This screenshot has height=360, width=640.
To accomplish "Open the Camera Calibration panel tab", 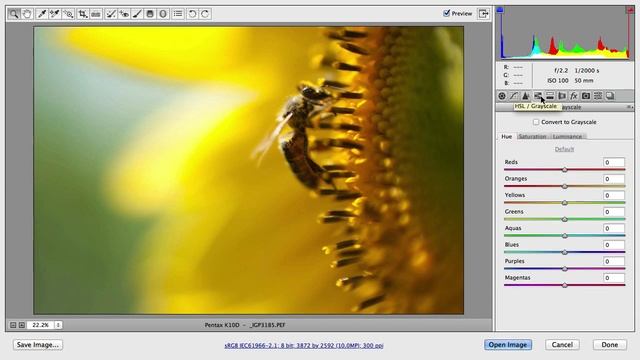I will point(586,96).
